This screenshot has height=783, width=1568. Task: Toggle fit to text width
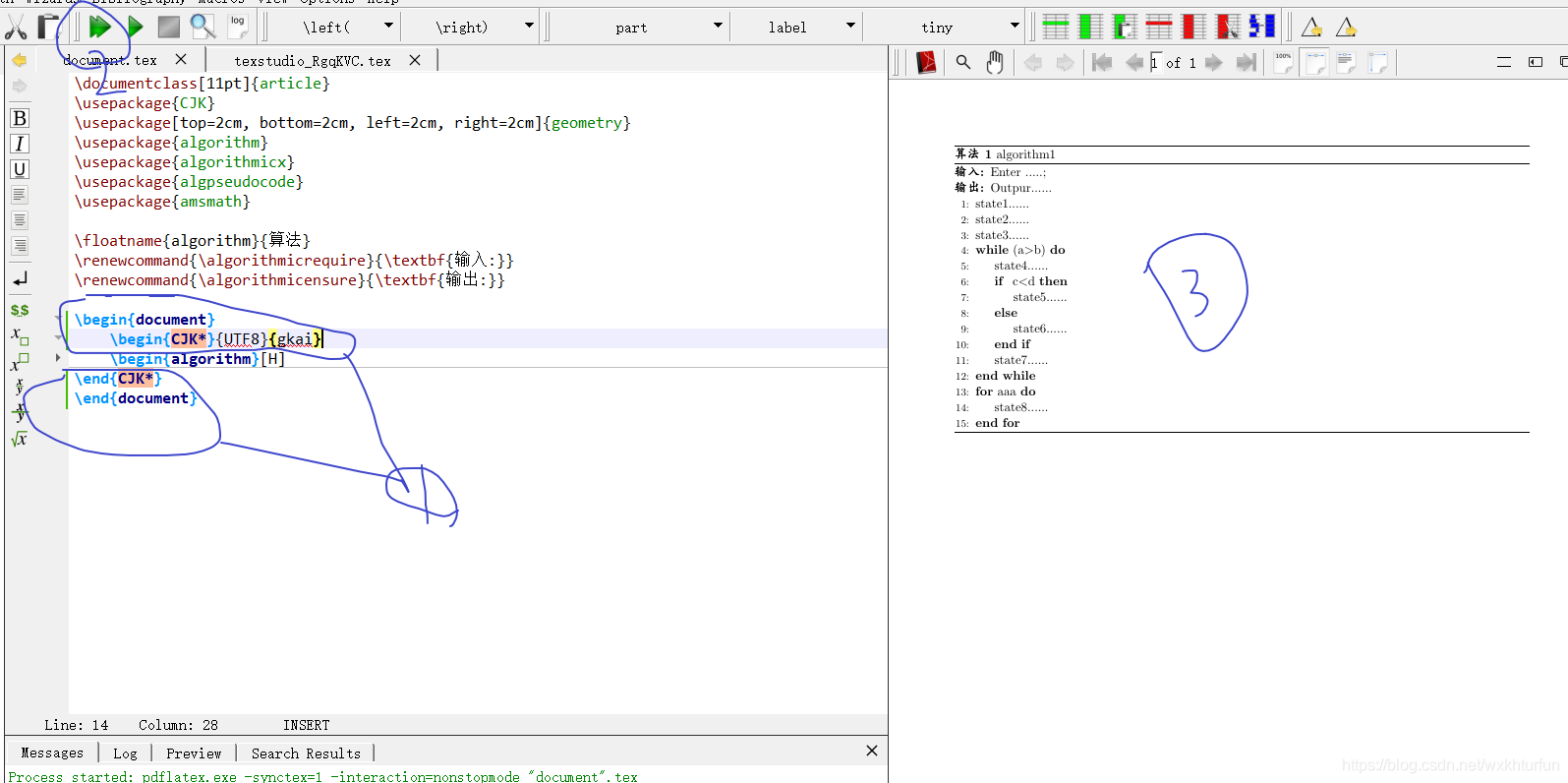[1346, 63]
